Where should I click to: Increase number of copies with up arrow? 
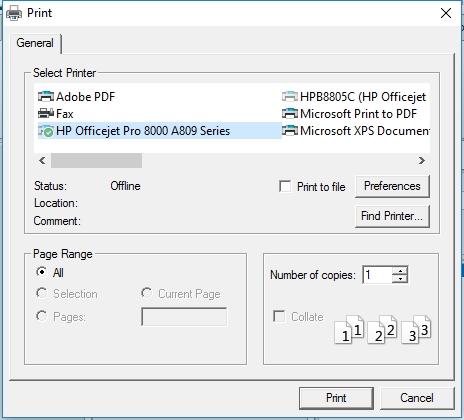click(400, 271)
